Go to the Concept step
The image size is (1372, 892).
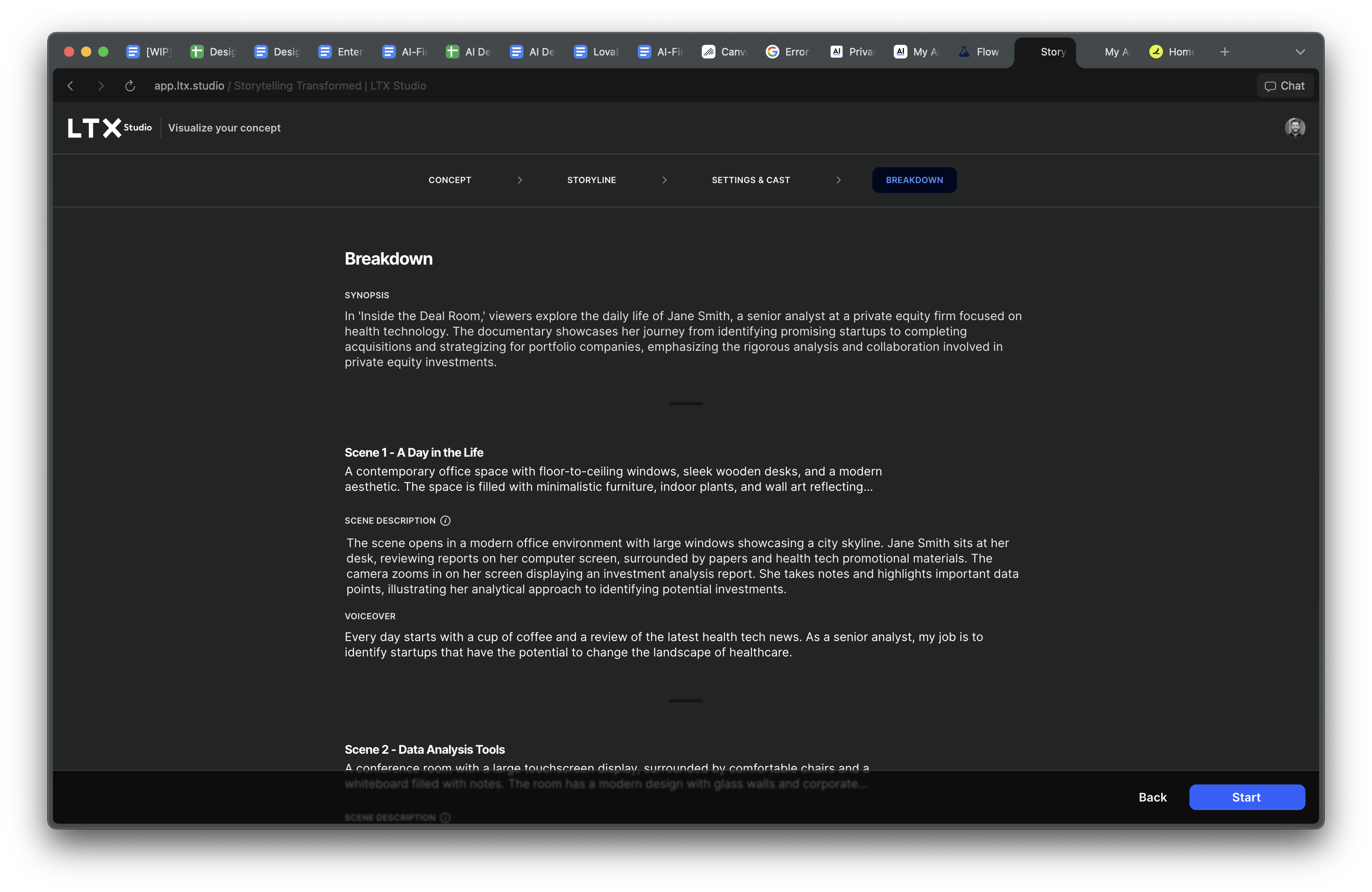[x=450, y=180]
